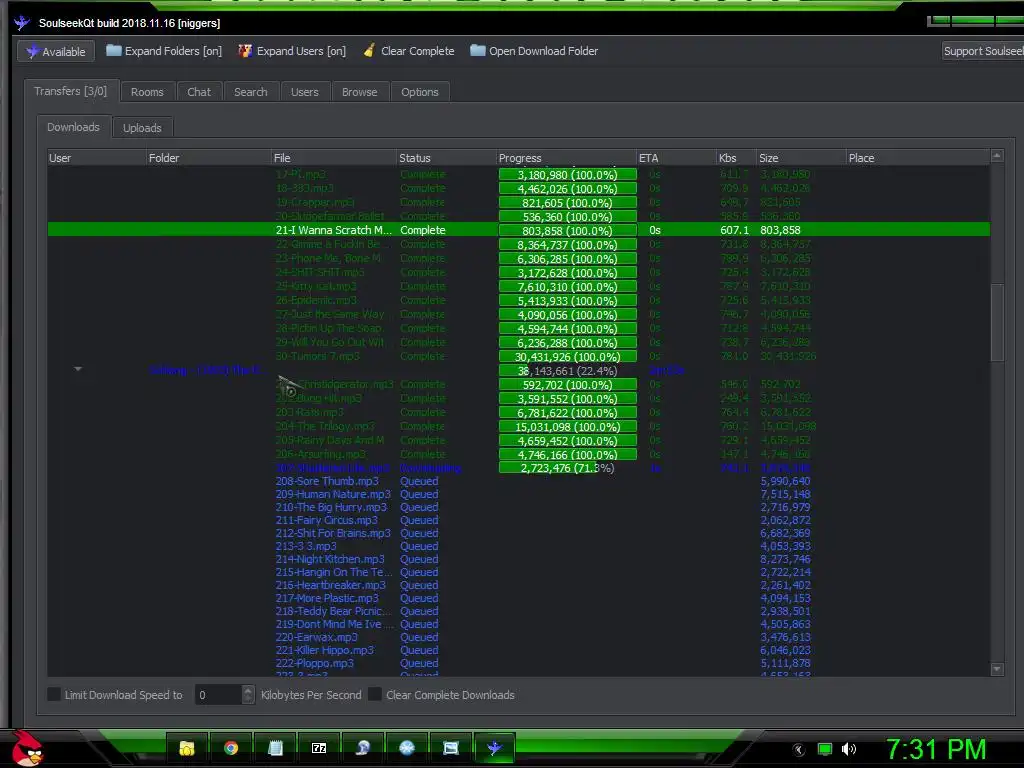Select row 21-I Wanna Scratch M...
1024x768 pixels.
[519, 230]
